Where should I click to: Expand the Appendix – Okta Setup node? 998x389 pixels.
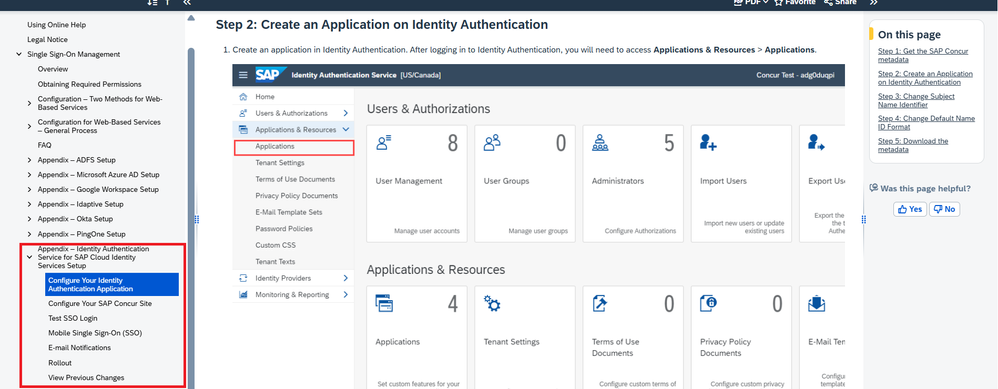point(29,219)
